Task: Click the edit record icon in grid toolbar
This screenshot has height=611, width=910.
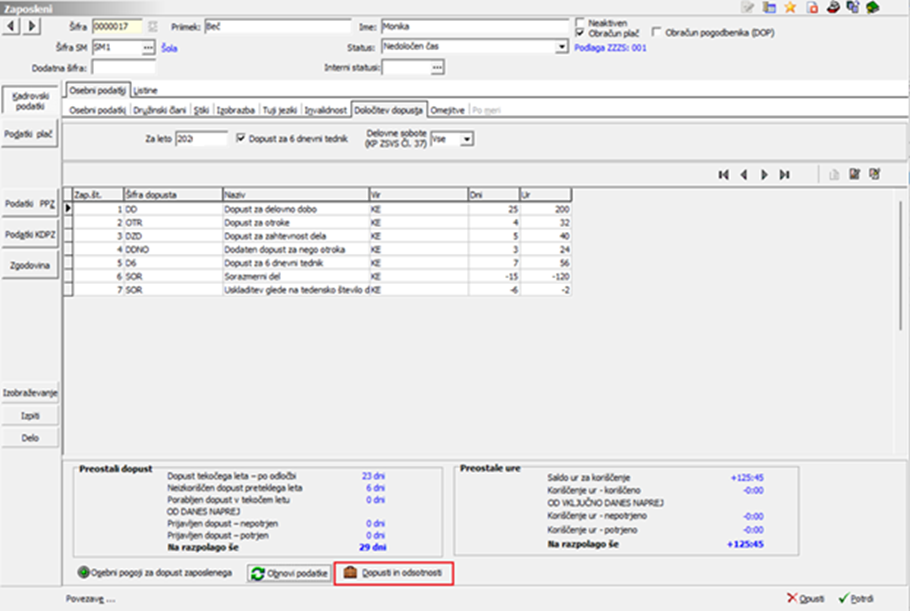Action: [854, 174]
